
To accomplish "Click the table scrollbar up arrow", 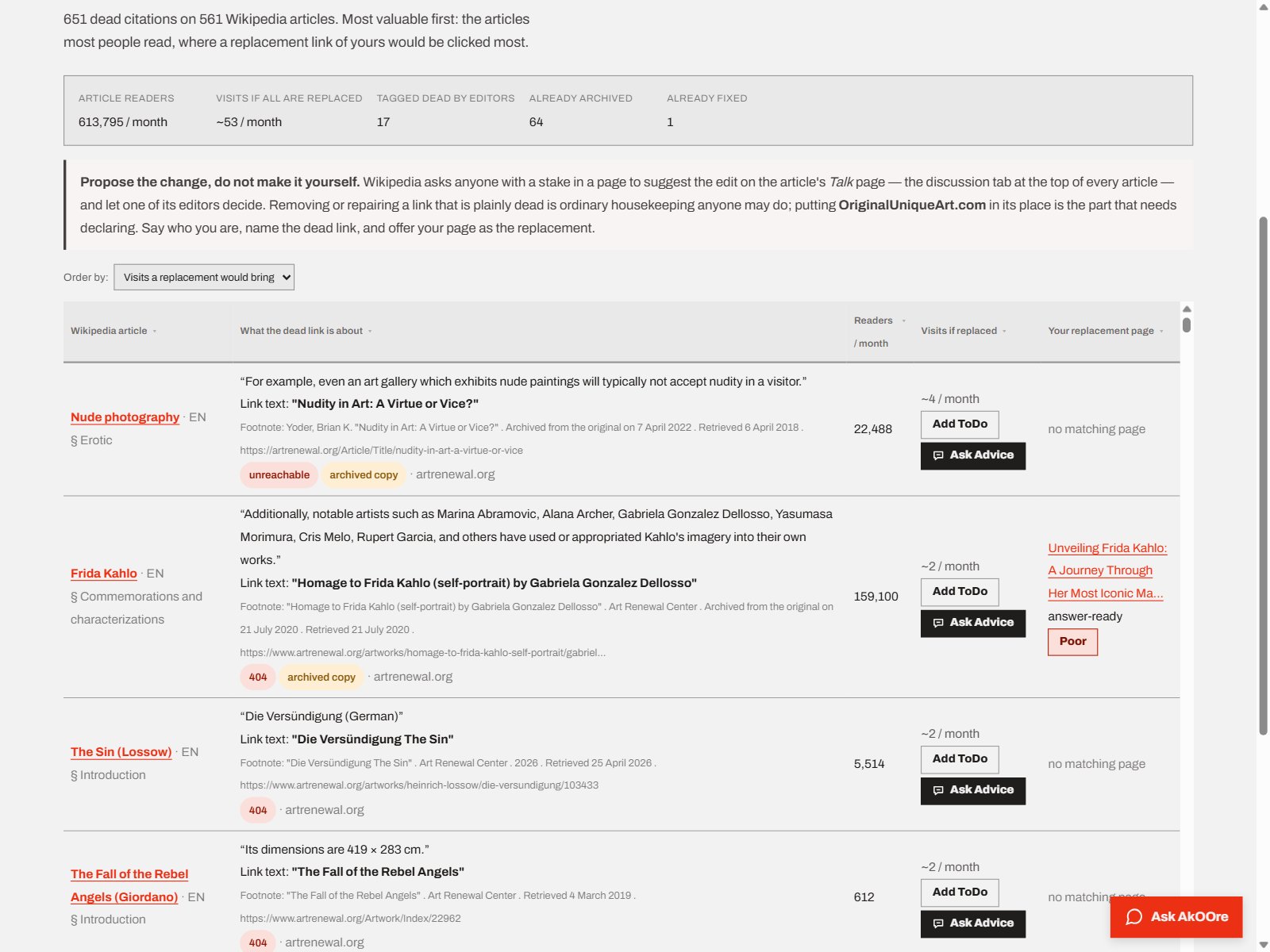I will (x=1187, y=309).
